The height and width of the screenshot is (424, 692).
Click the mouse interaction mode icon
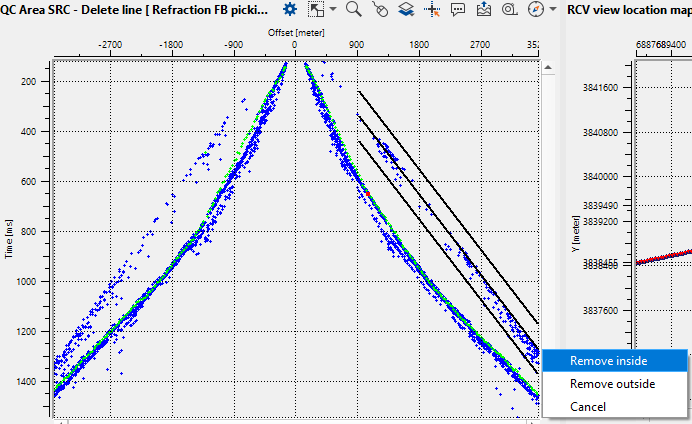coord(380,9)
